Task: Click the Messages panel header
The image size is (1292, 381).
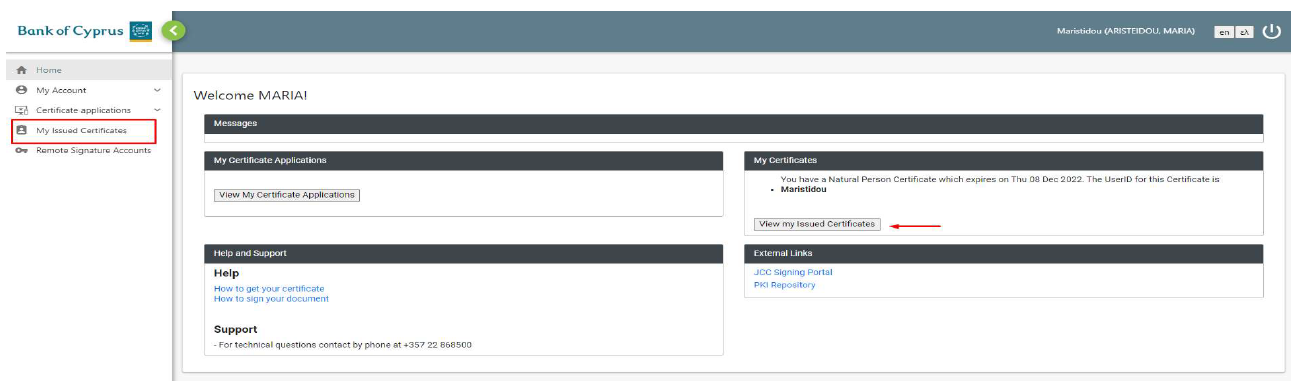Action: coord(733,123)
